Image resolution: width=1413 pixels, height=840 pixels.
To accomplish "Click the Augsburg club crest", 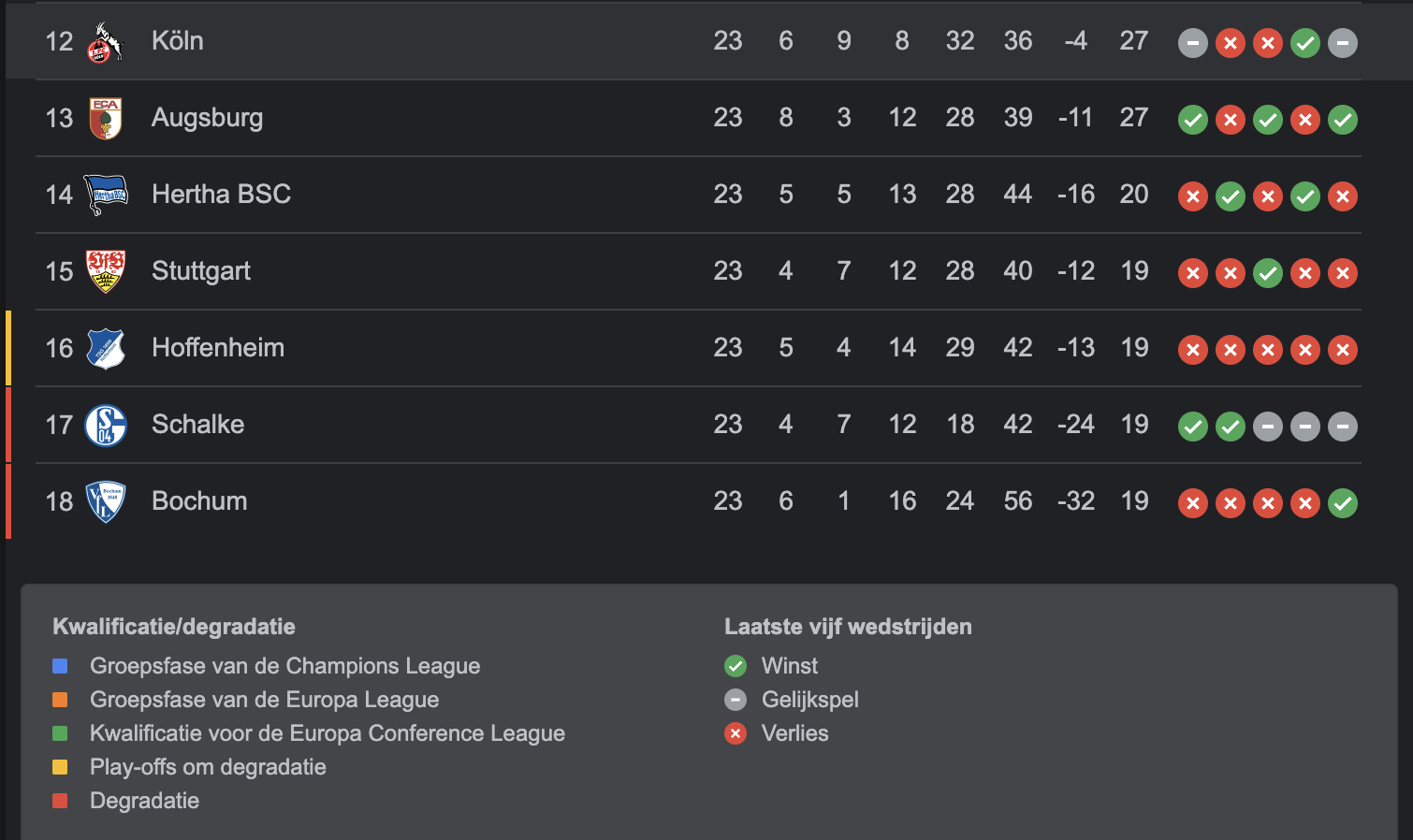I will pyautogui.click(x=106, y=119).
